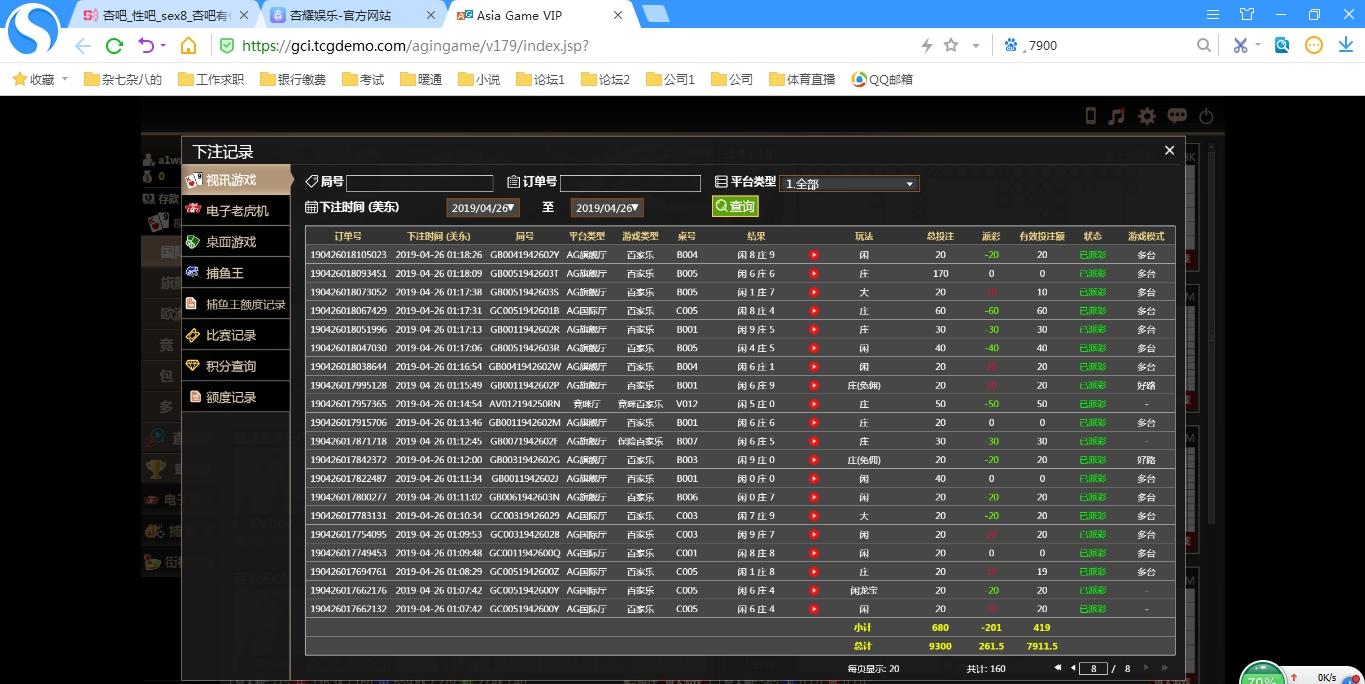Open the end date picker after 至

(x=607, y=208)
